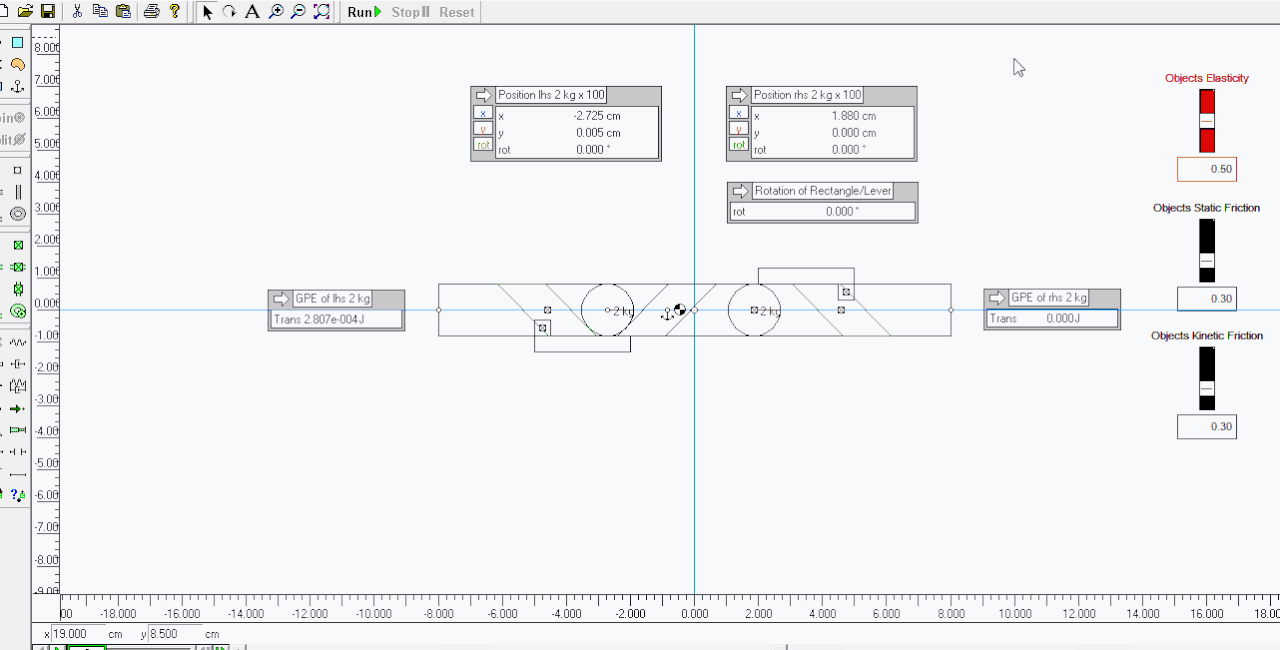Click the 'Position lhs 2 kg x 100' title
The image size is (1280, 650).
pos(551,95)
